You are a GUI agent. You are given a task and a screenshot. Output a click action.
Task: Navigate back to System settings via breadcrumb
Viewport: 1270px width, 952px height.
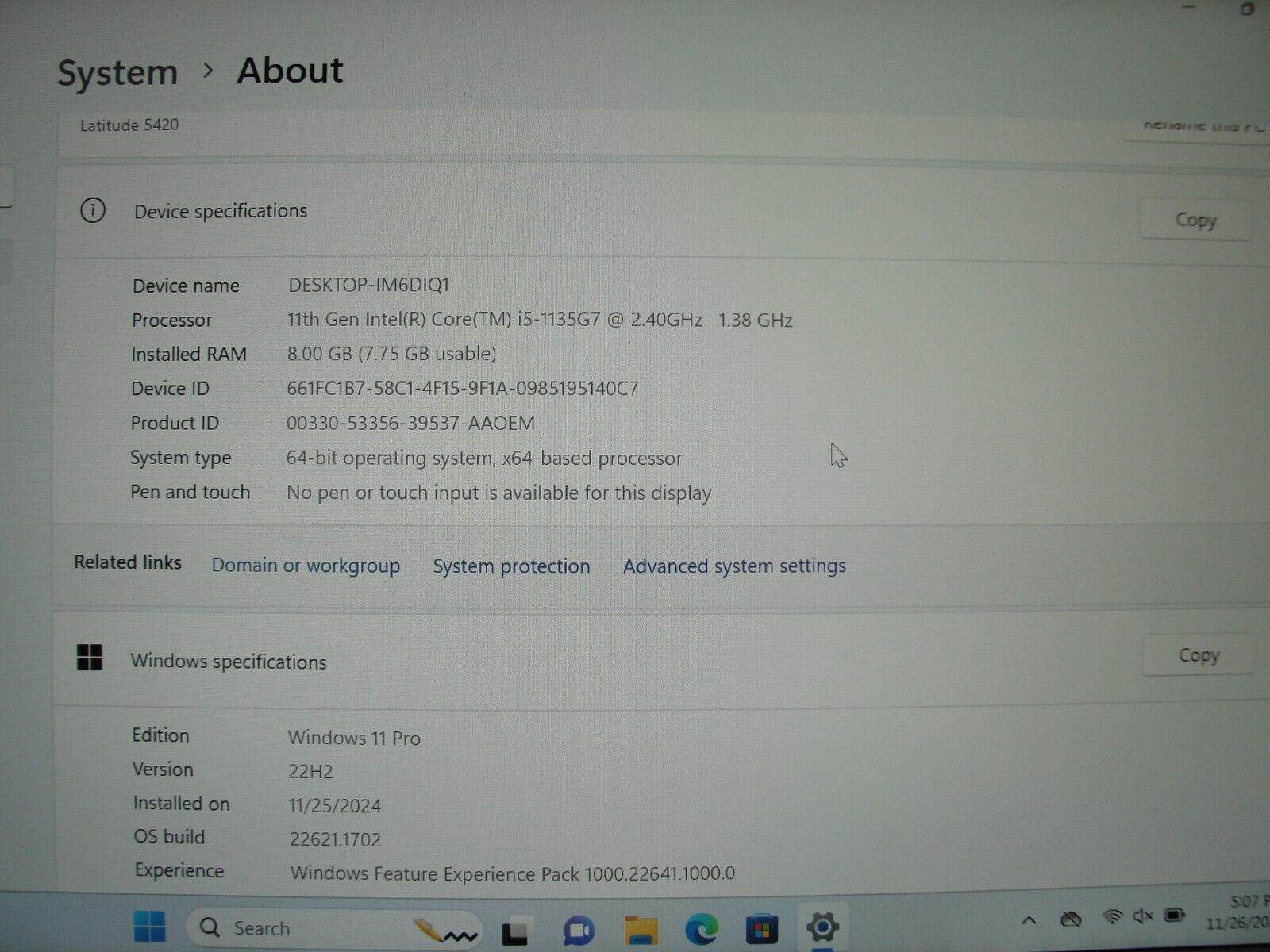[117, 71]
